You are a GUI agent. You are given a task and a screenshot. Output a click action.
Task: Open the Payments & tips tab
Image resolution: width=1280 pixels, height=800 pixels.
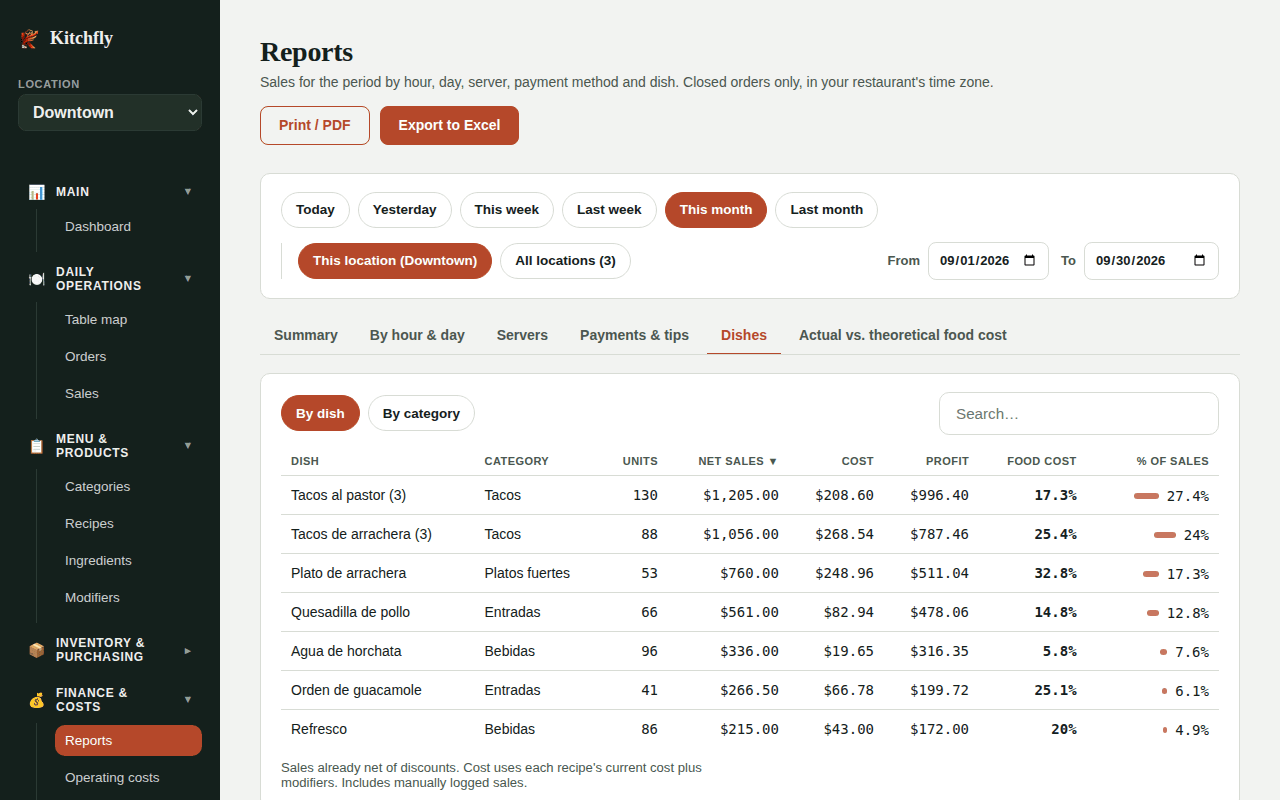tap(634, 335)
